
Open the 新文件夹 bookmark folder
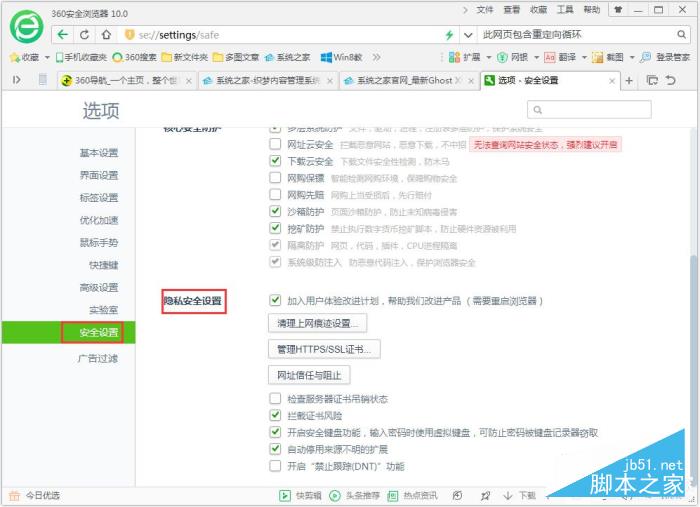pyautogui.click(x=185, y=57)
